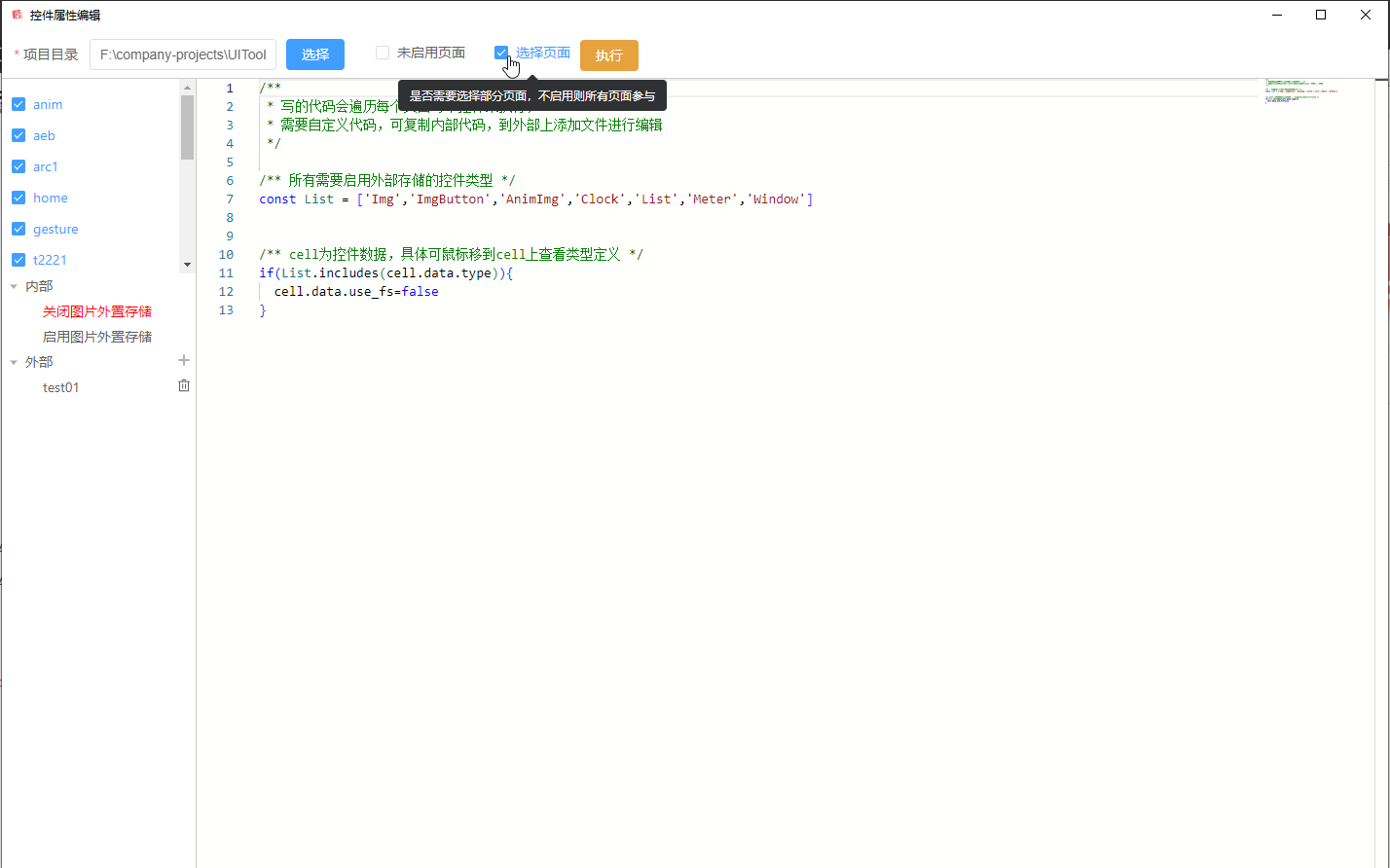Screen dimensions: 1390x868
Task: Open the test01 external script
Action: [x=61, y=387]
